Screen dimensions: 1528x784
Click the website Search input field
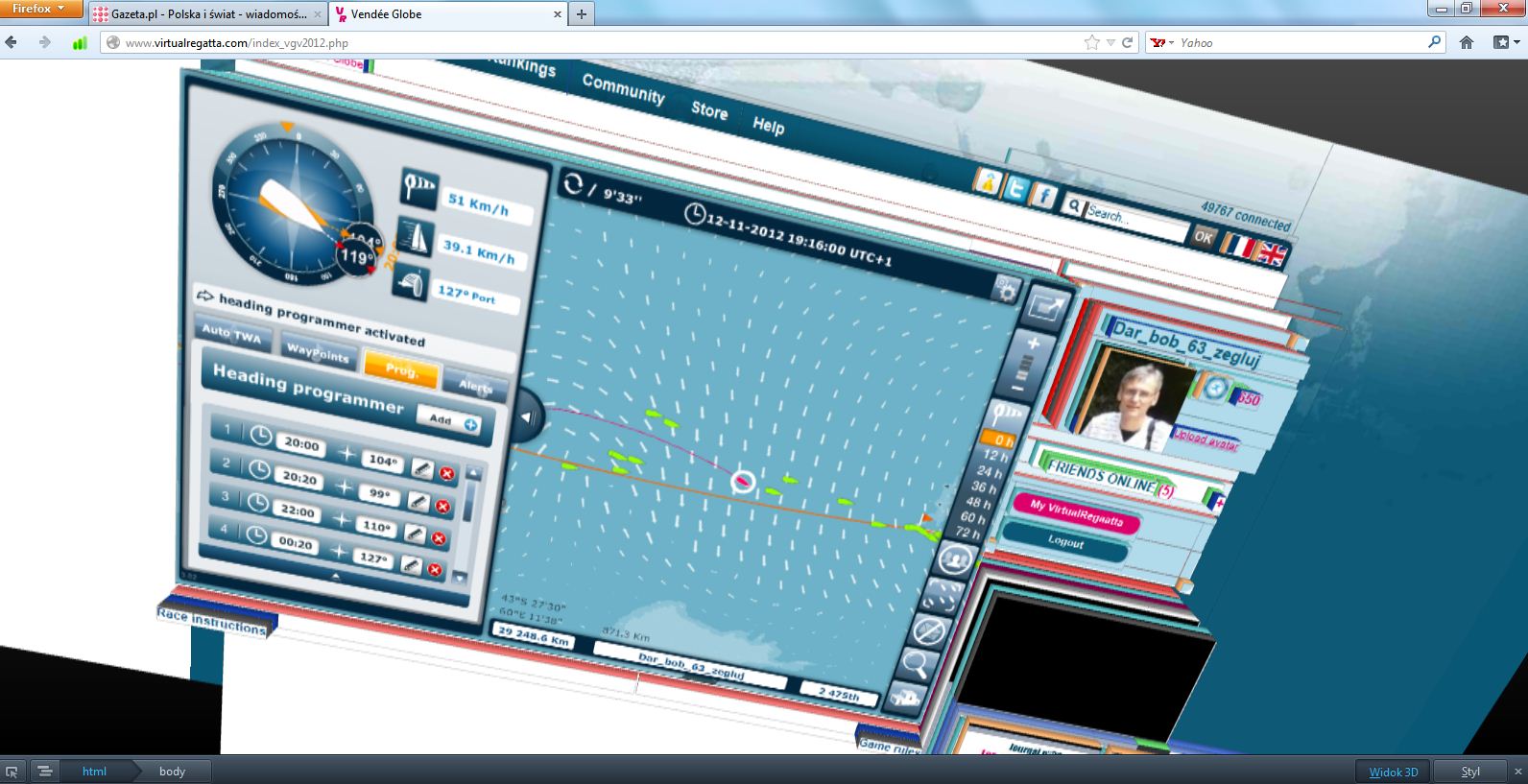(1133, 222)
